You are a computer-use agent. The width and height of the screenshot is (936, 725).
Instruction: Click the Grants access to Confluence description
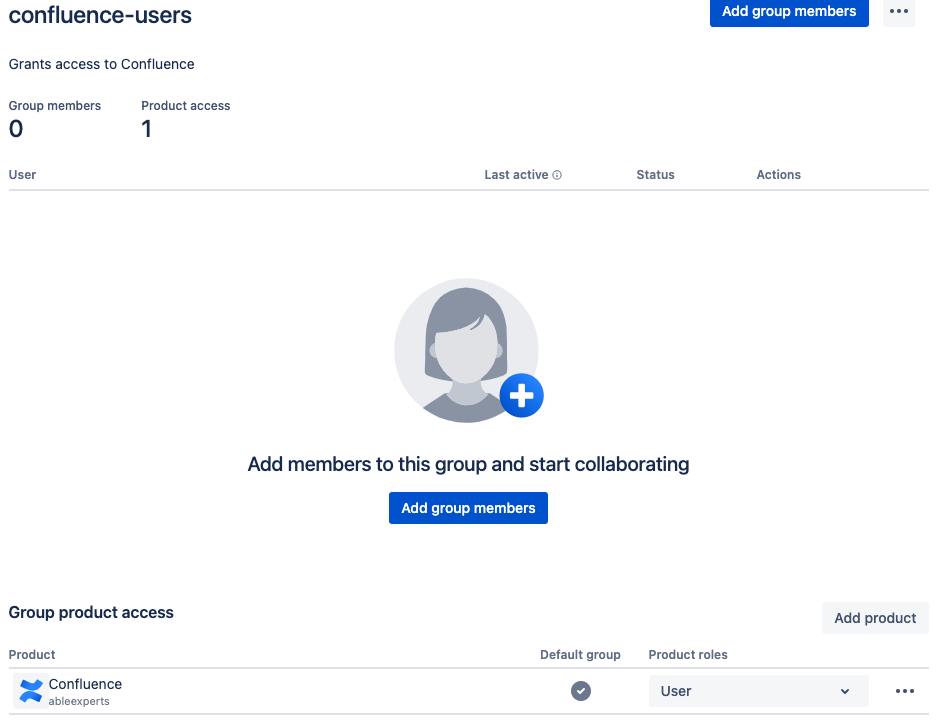click(101, 64)
